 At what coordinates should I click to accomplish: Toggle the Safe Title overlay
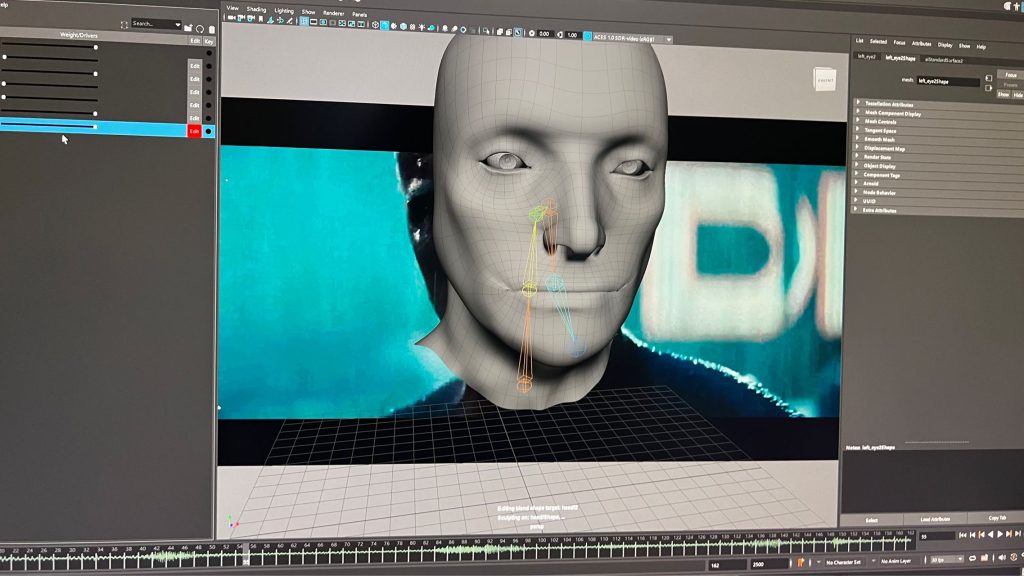(361, 24)
